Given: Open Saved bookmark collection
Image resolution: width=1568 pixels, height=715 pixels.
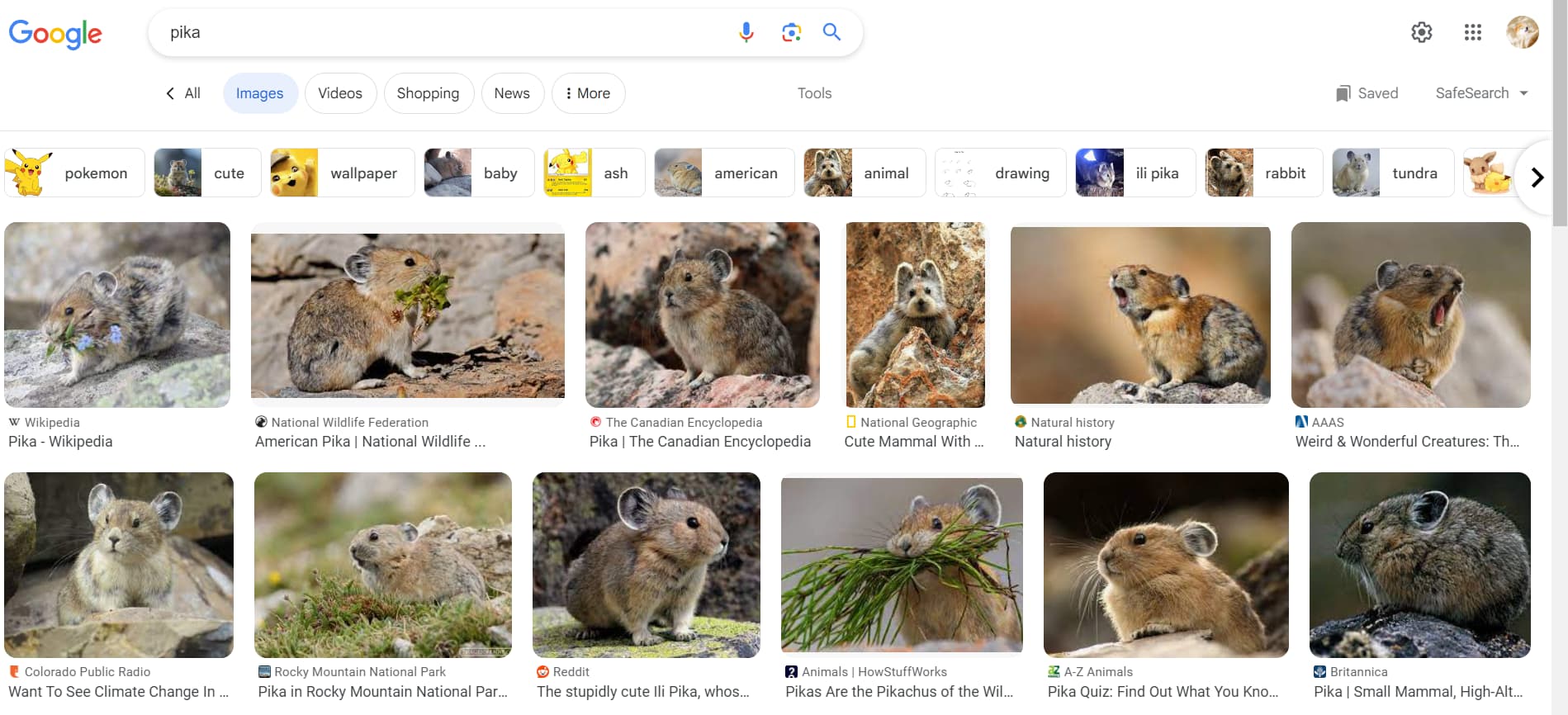Looking at the screenshot, I should (1367, 93).
